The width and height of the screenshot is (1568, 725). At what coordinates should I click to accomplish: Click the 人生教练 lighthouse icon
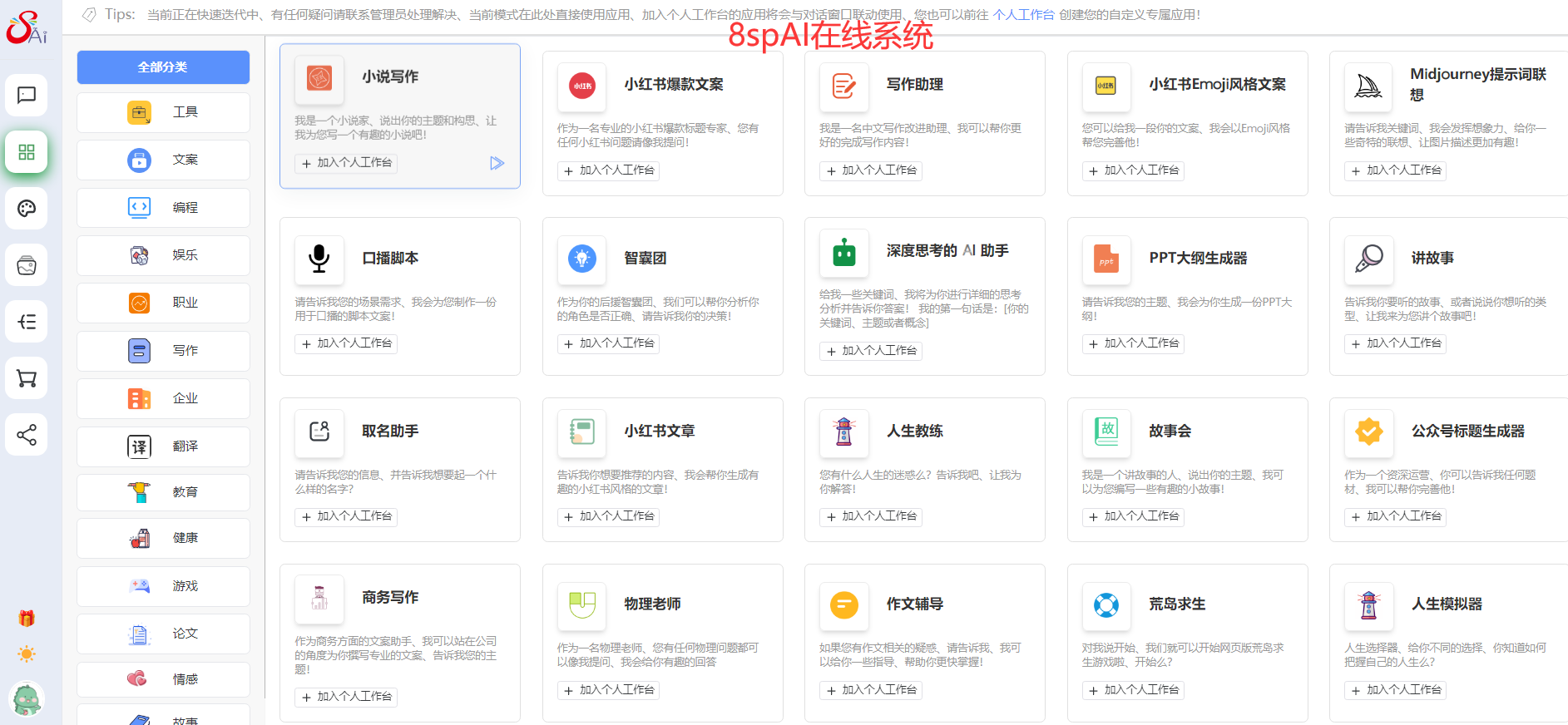pos(843,432)
